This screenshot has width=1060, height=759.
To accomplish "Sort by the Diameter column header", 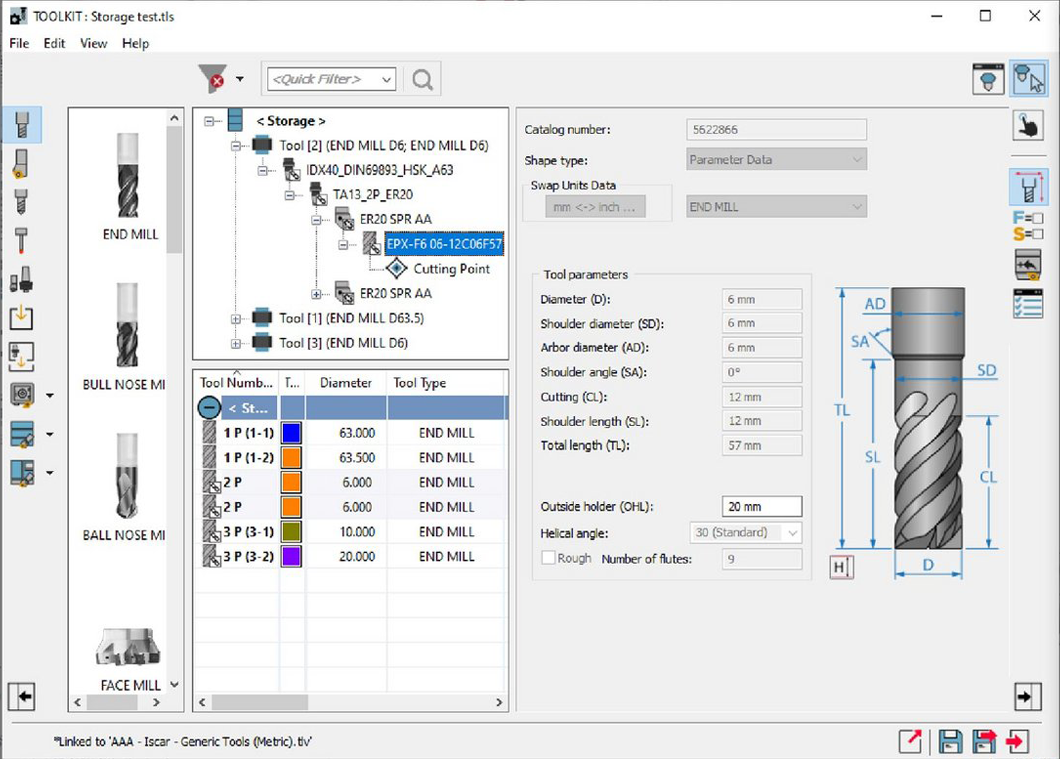I will 345,383.
